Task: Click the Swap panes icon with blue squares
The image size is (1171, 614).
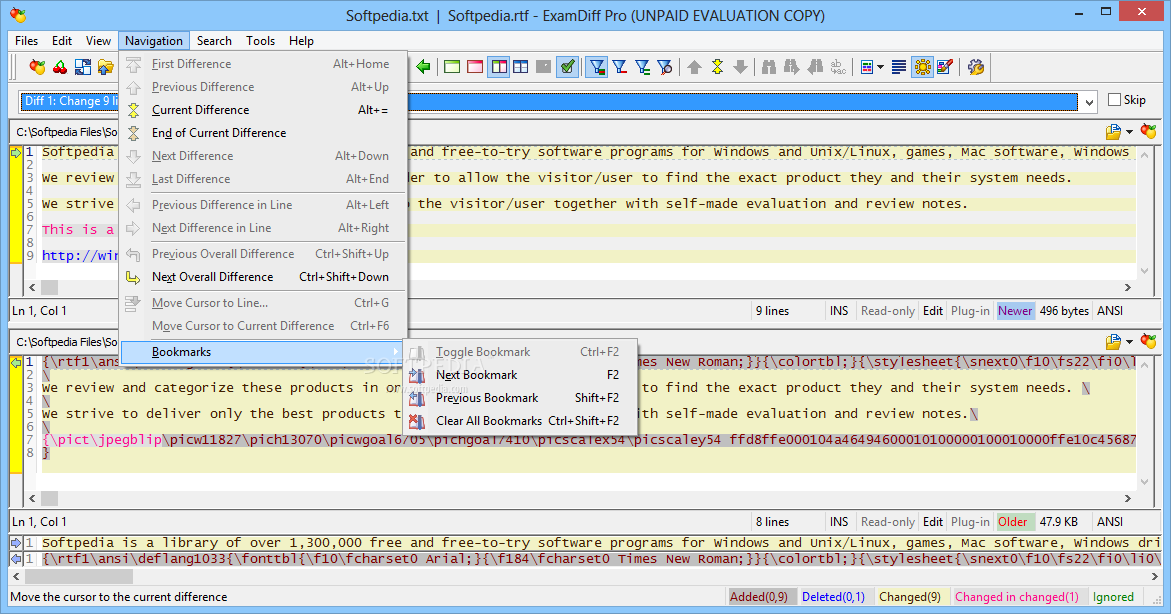Action: (83, 67)
